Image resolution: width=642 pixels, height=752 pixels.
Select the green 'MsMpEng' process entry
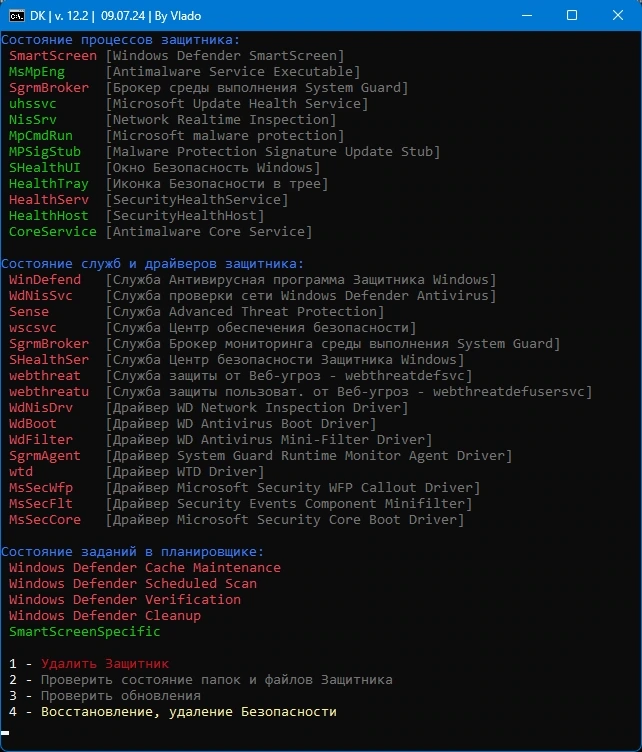(x=37, y=72)
